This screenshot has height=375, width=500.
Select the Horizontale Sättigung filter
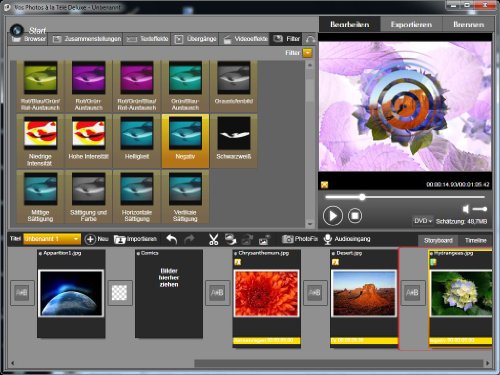(x=137, y=196)
